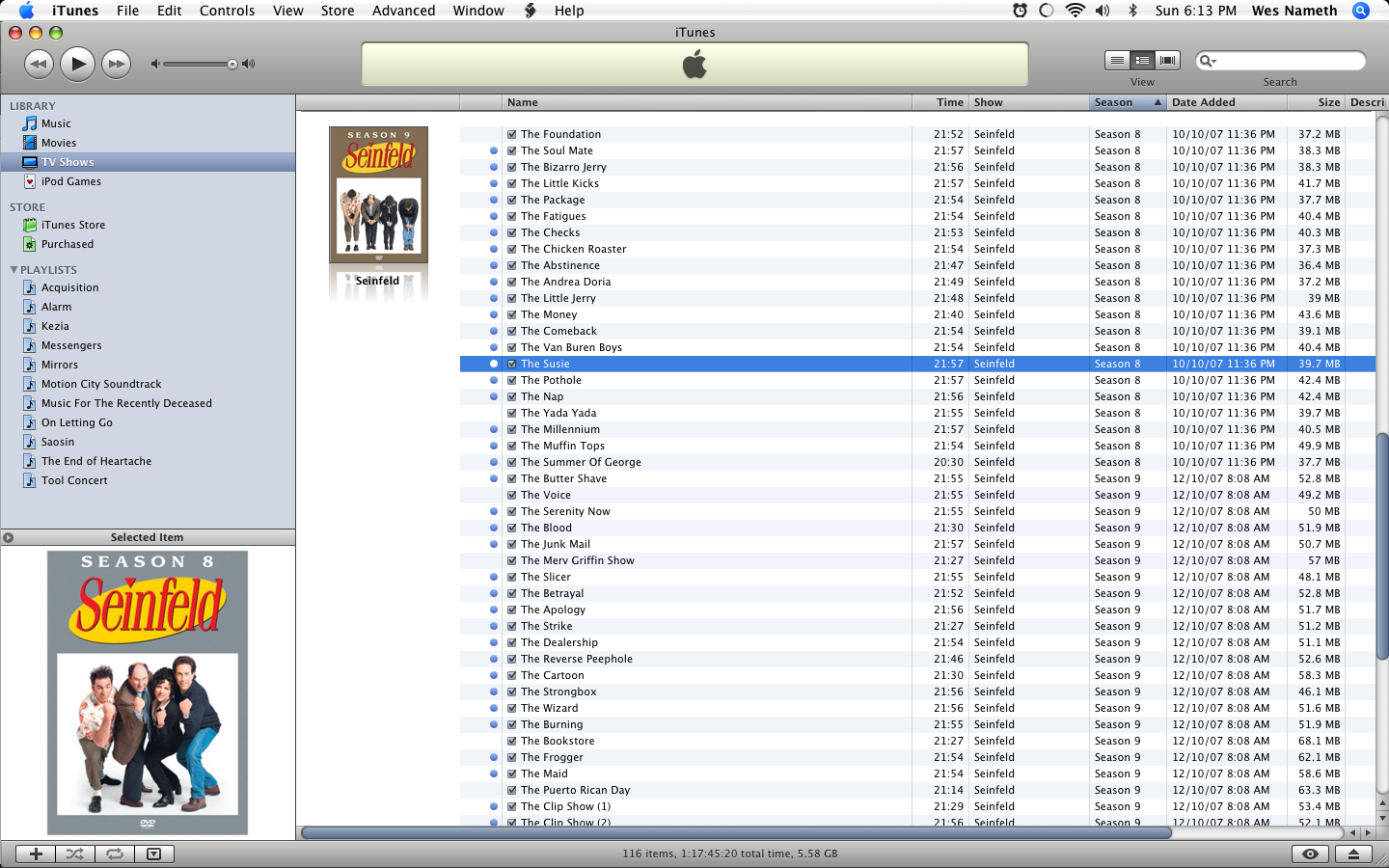1389x868 pixels.
Task: Sort by the Time column header
Action: [x=940, y=102]
